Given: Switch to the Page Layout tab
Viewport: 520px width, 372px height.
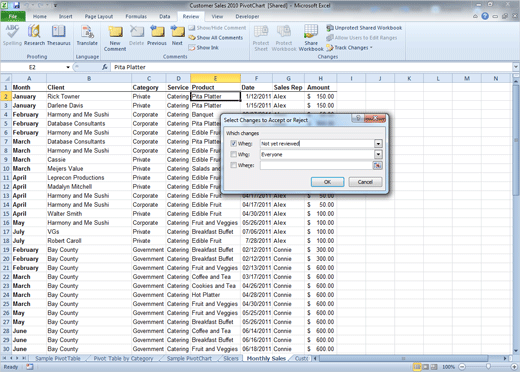Looking at the screenshot, I should click(x=99, y=16).
